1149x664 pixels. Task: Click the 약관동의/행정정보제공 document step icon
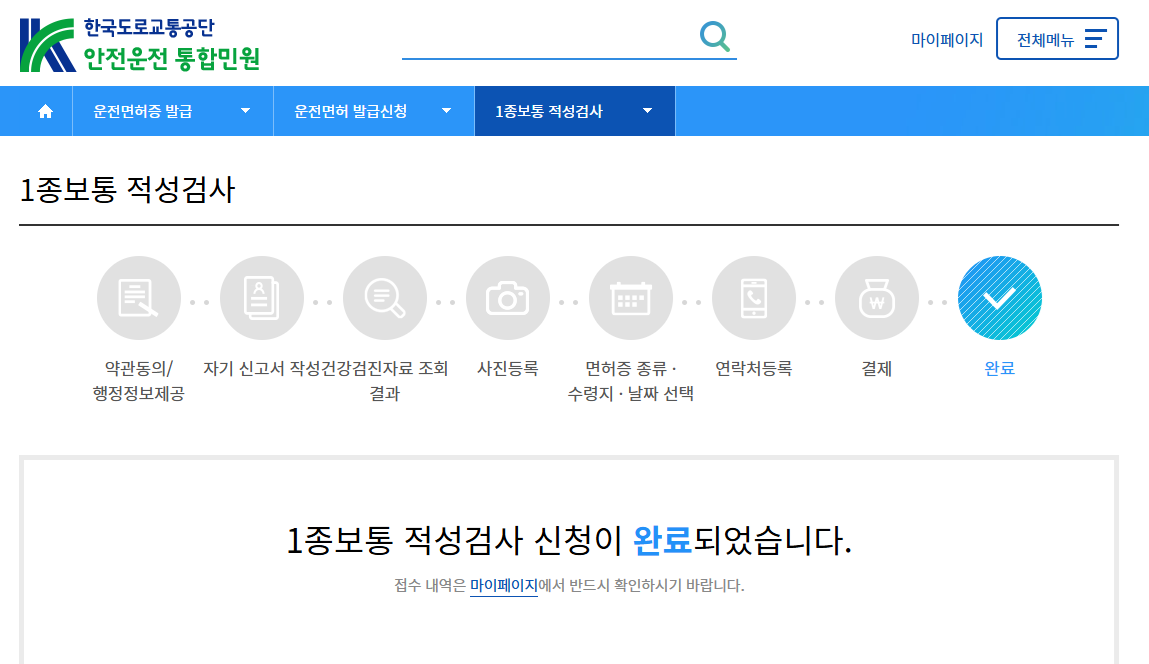coord(139,297)
